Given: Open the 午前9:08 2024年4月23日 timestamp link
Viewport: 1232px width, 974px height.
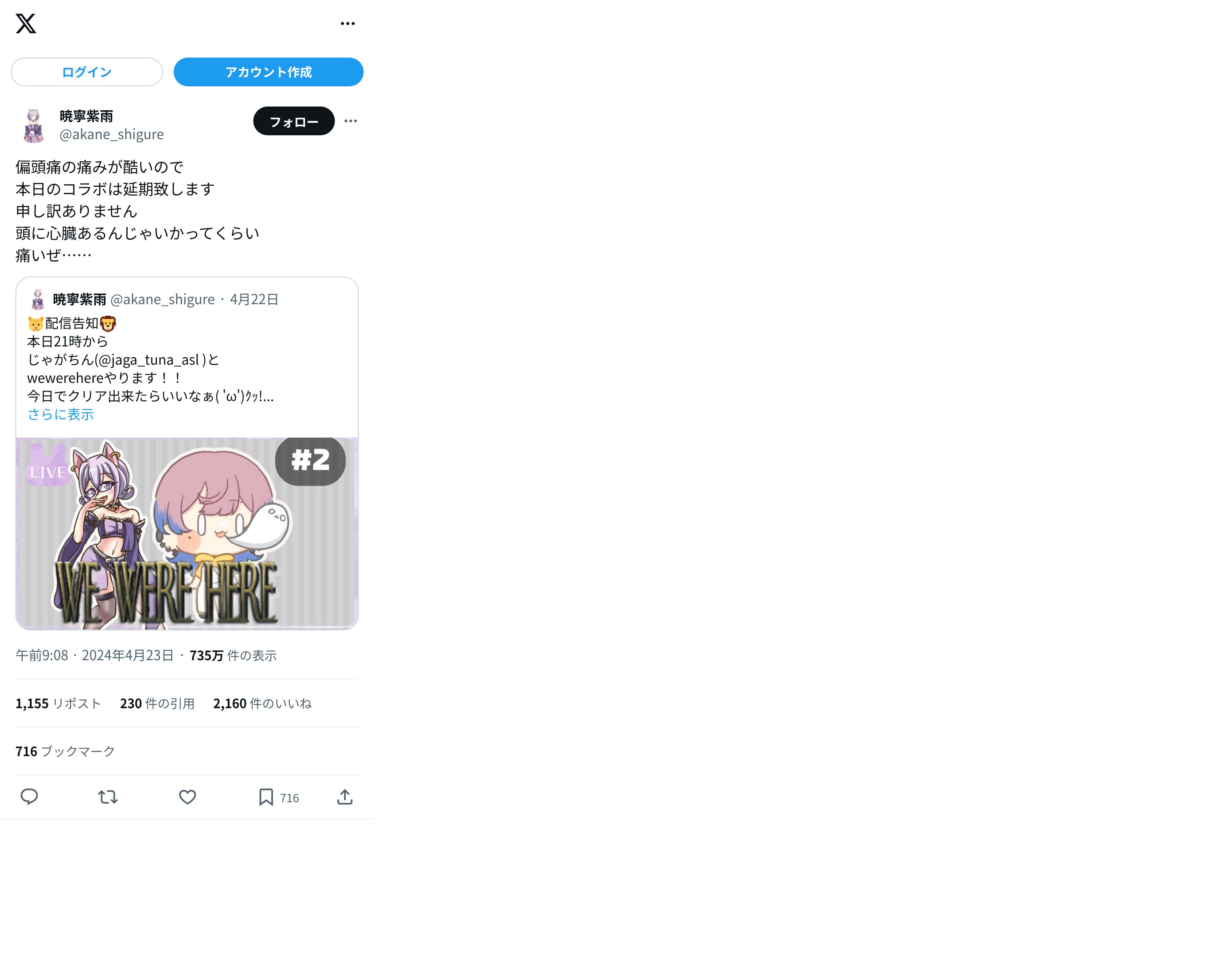Looking at the screenshot, I should click(95, 655).
